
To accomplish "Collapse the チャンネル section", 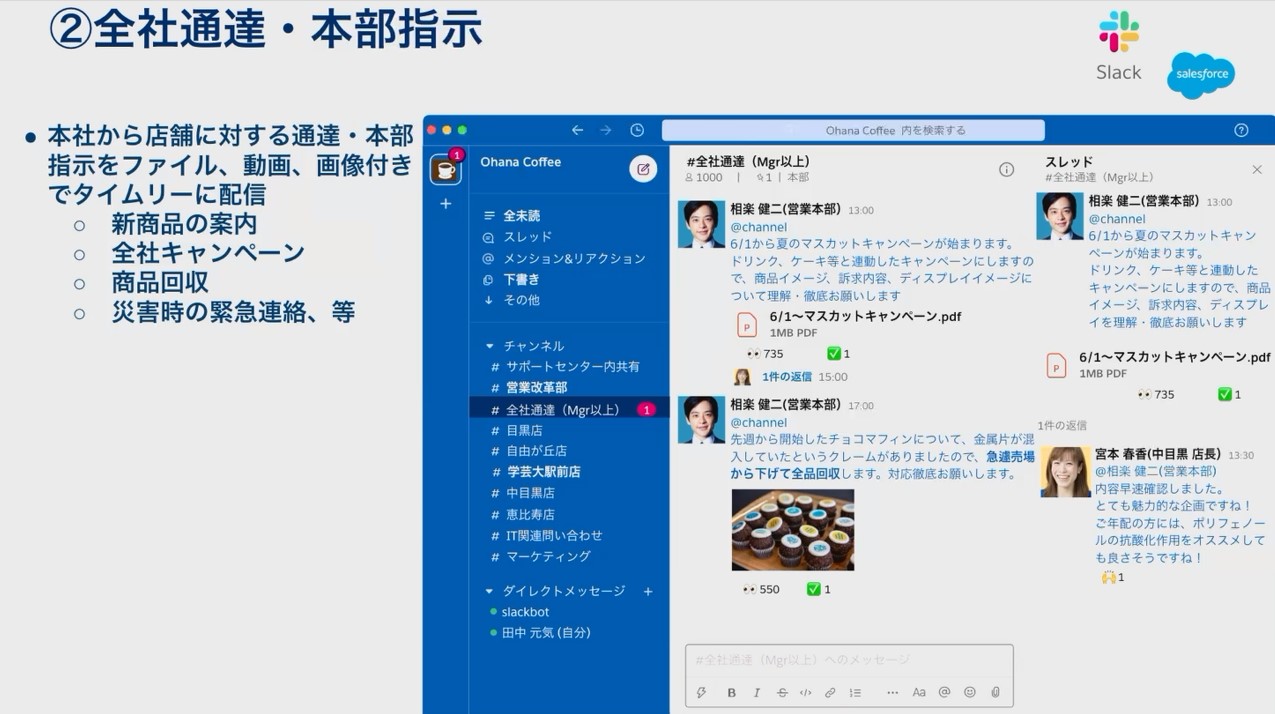I will tap(490, 346).
